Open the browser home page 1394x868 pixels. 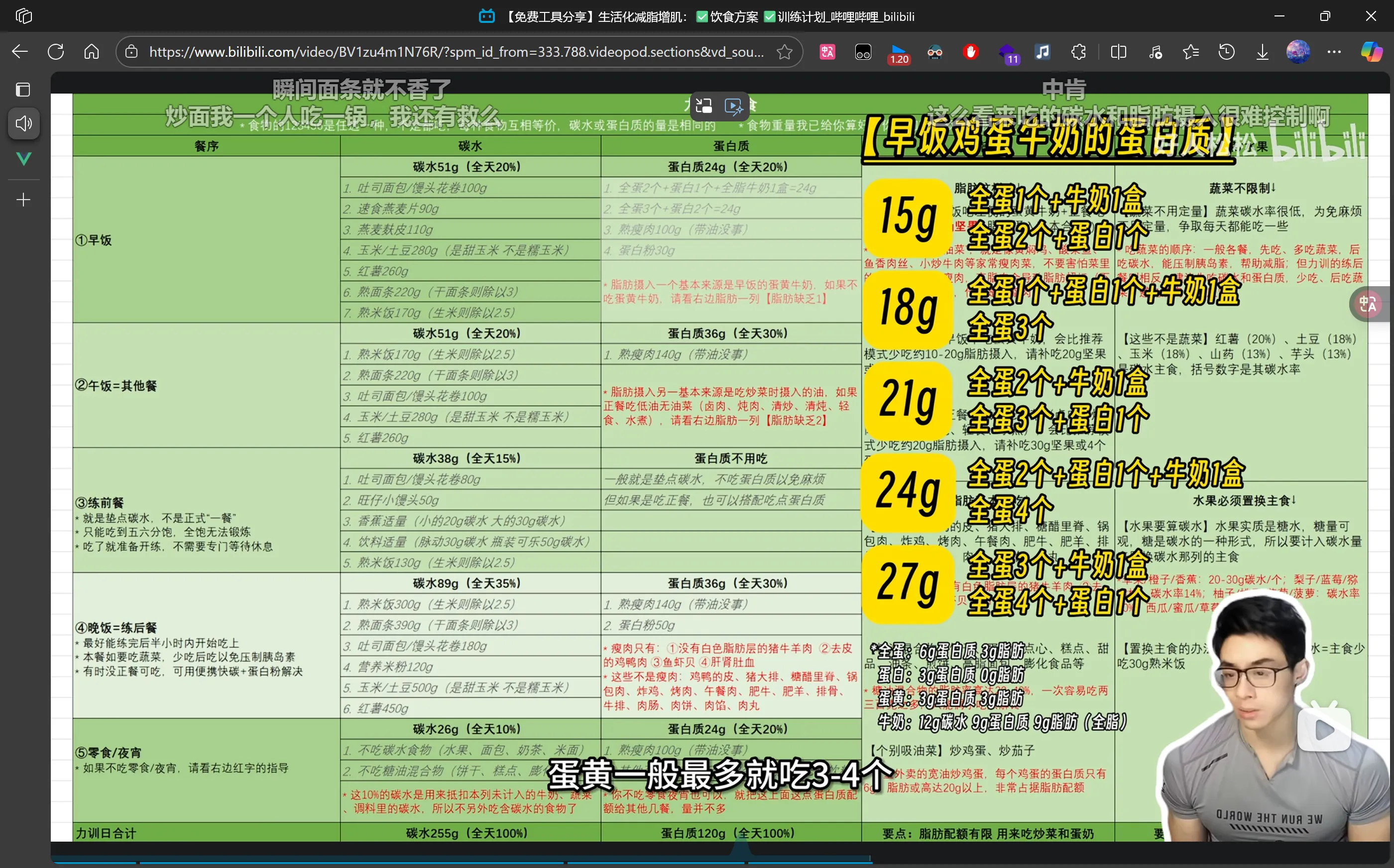[x=92, y=52]
